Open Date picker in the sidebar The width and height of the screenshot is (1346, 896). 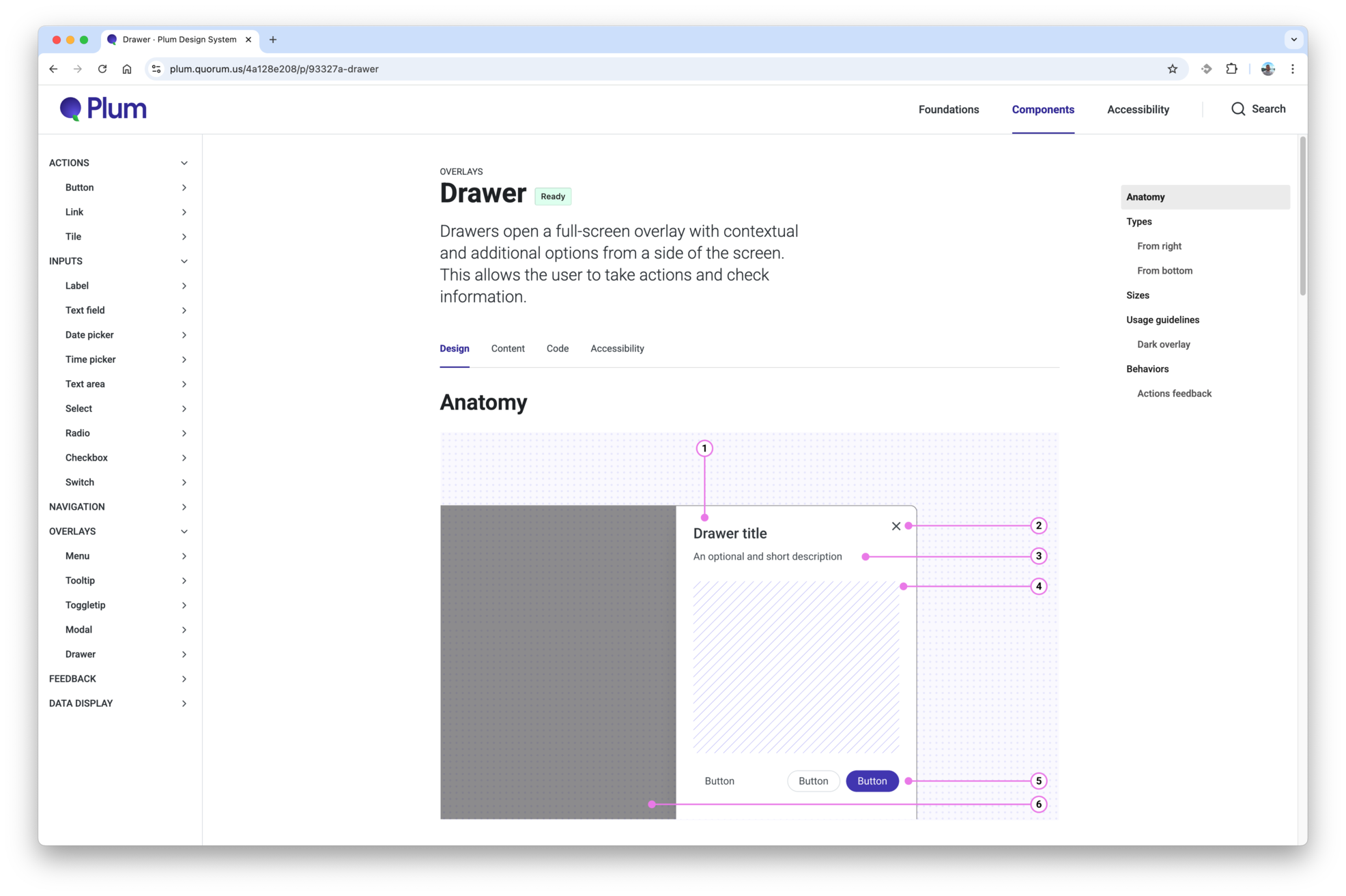point(89,335)
